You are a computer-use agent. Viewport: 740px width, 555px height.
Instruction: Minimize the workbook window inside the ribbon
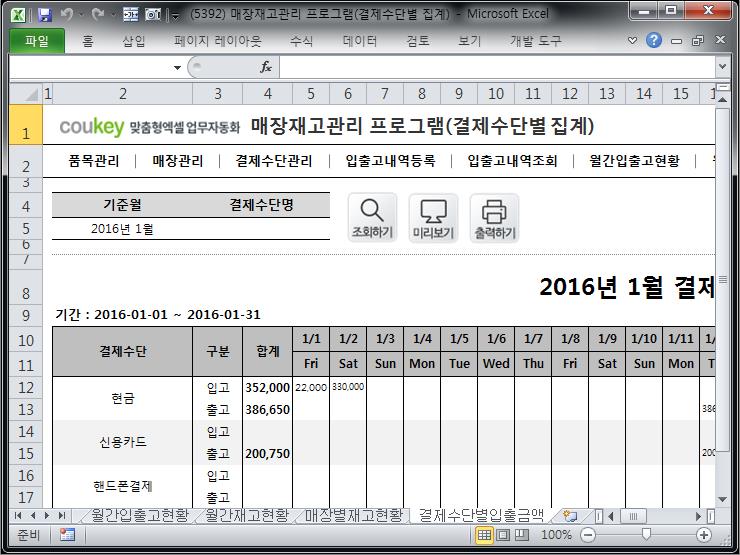676,42
